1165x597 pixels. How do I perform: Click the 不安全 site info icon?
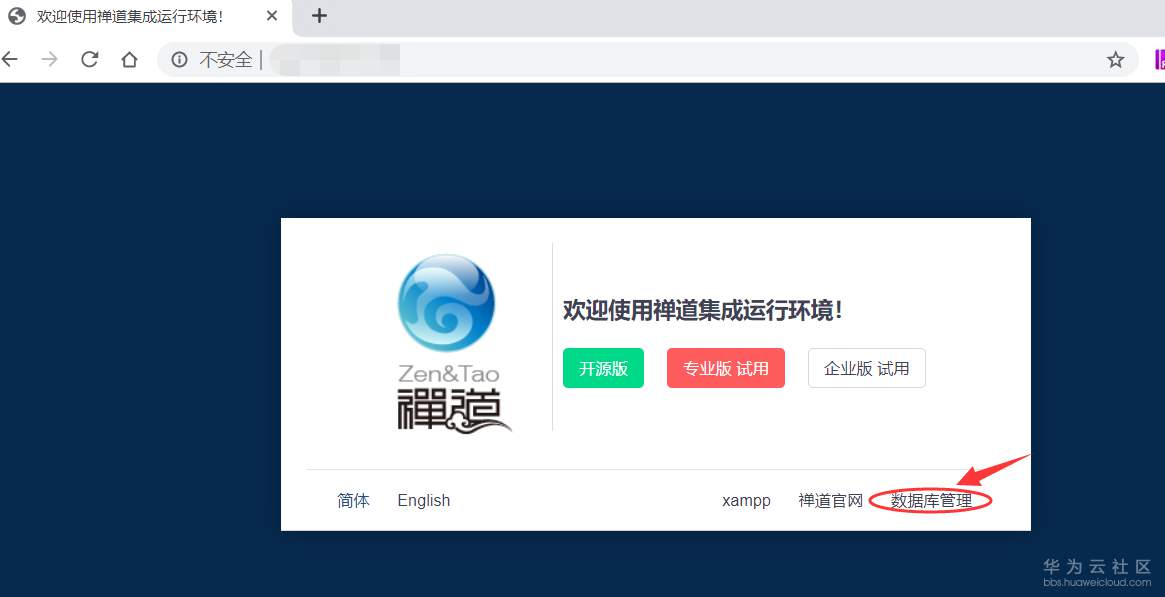(178, 59)
